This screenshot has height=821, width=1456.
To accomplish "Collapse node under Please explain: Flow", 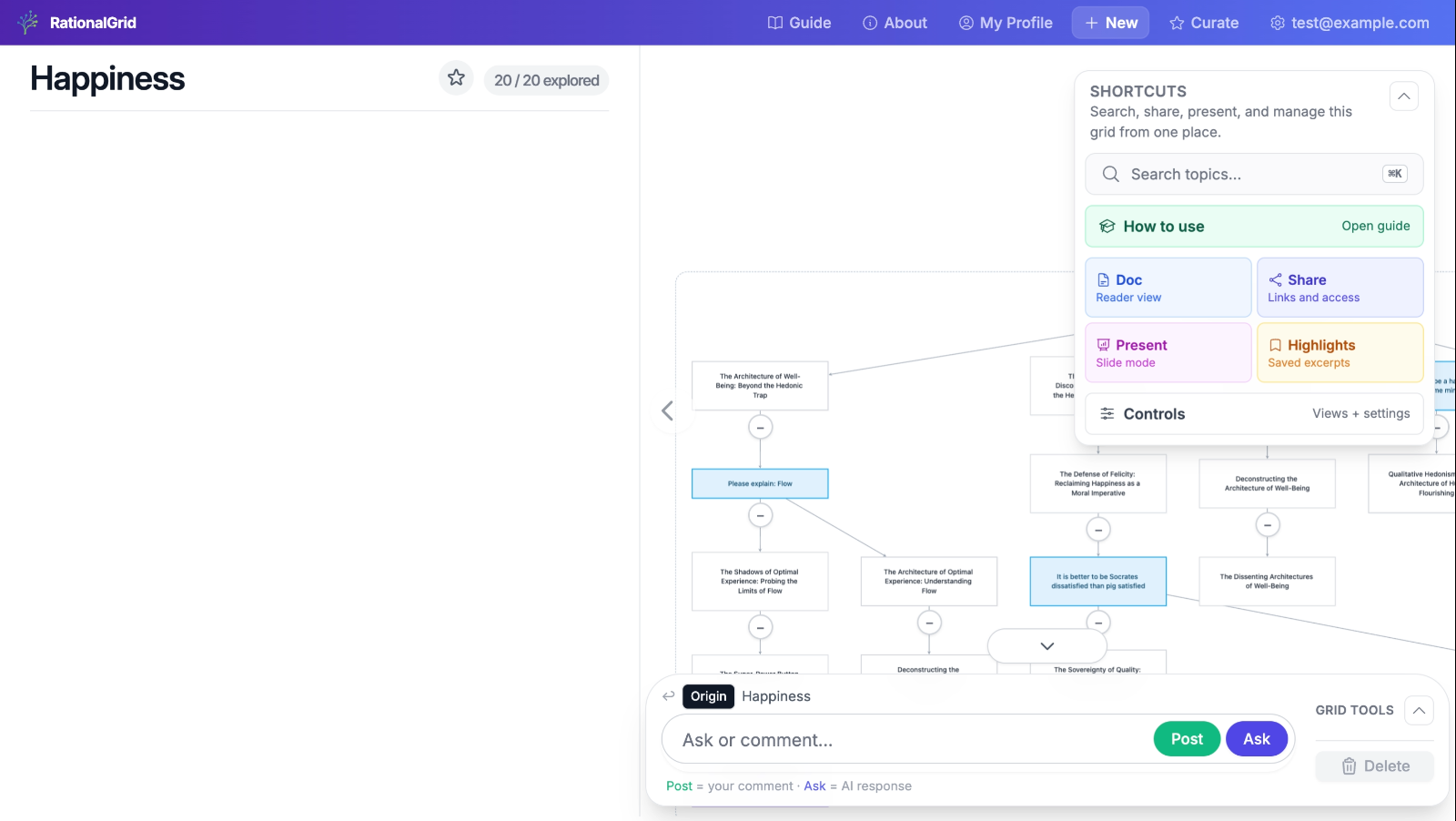I will pyautogui.click(x=761, y=516).
